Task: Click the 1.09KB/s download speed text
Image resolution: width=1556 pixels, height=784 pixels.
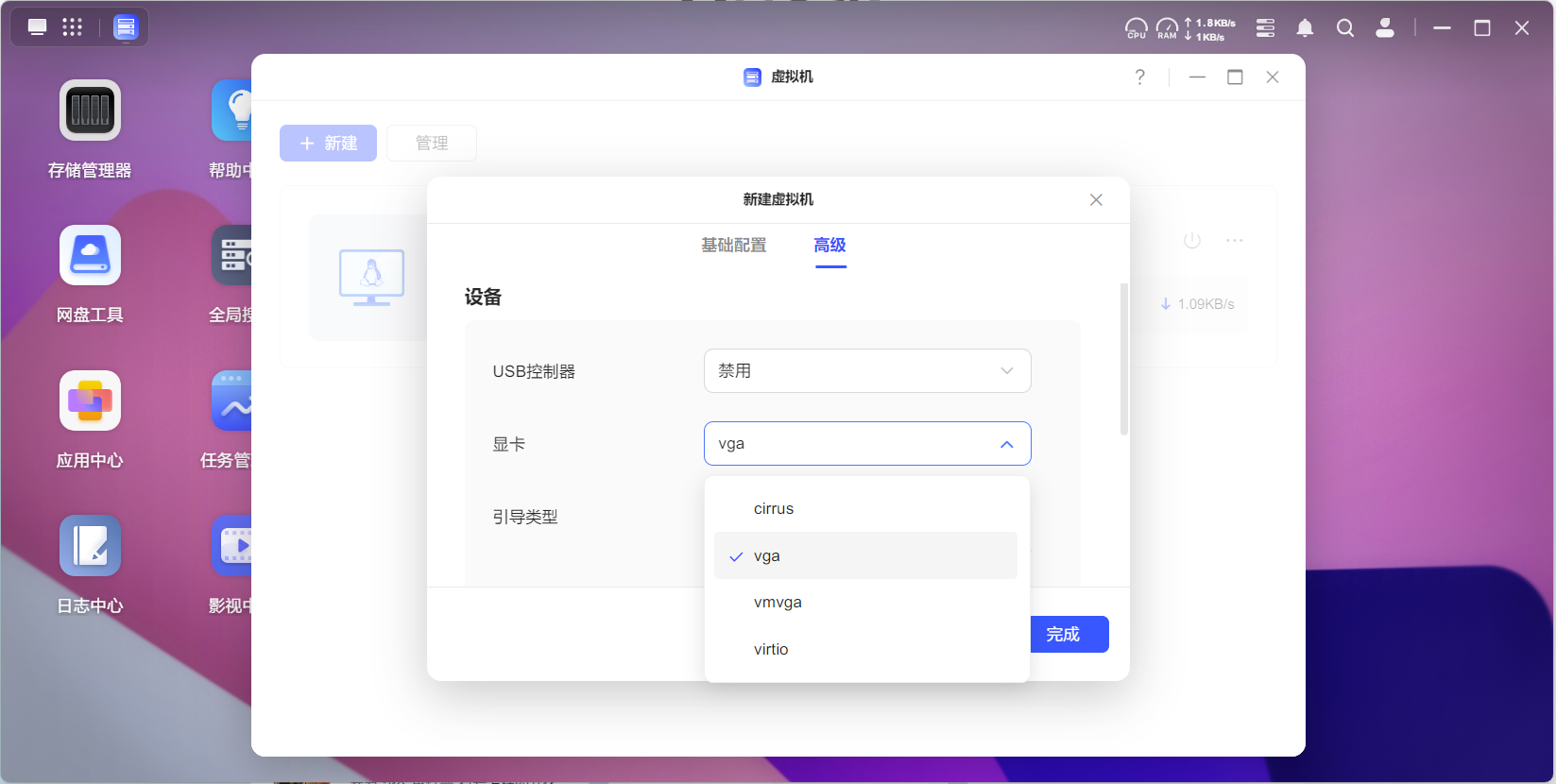Action: coord(1205,304)
